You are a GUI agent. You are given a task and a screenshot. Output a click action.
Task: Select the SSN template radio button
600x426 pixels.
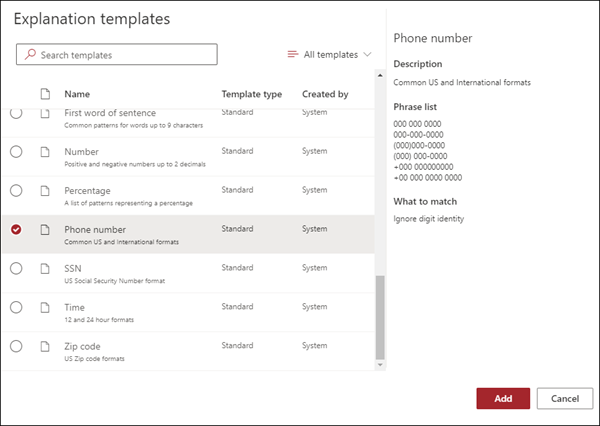click(x=16, y=268)
